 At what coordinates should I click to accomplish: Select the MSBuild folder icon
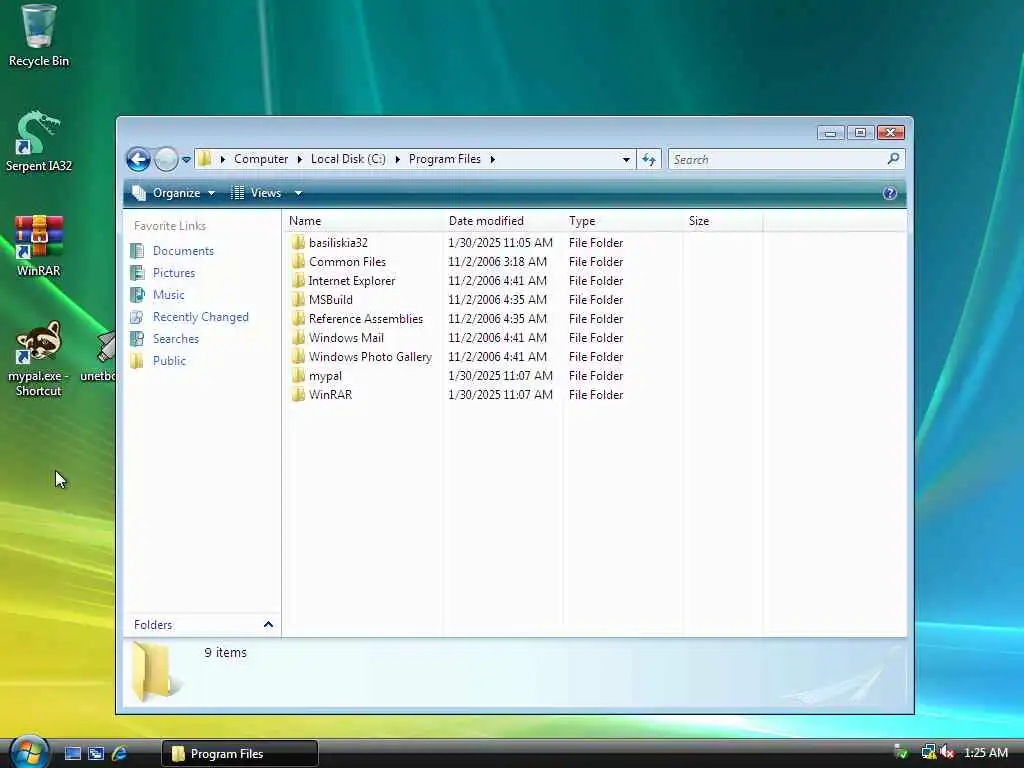298,300
